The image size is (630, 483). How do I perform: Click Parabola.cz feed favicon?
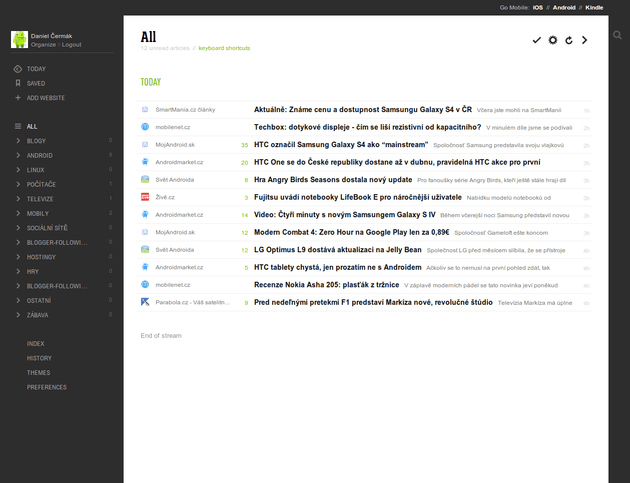click(145, 302)
